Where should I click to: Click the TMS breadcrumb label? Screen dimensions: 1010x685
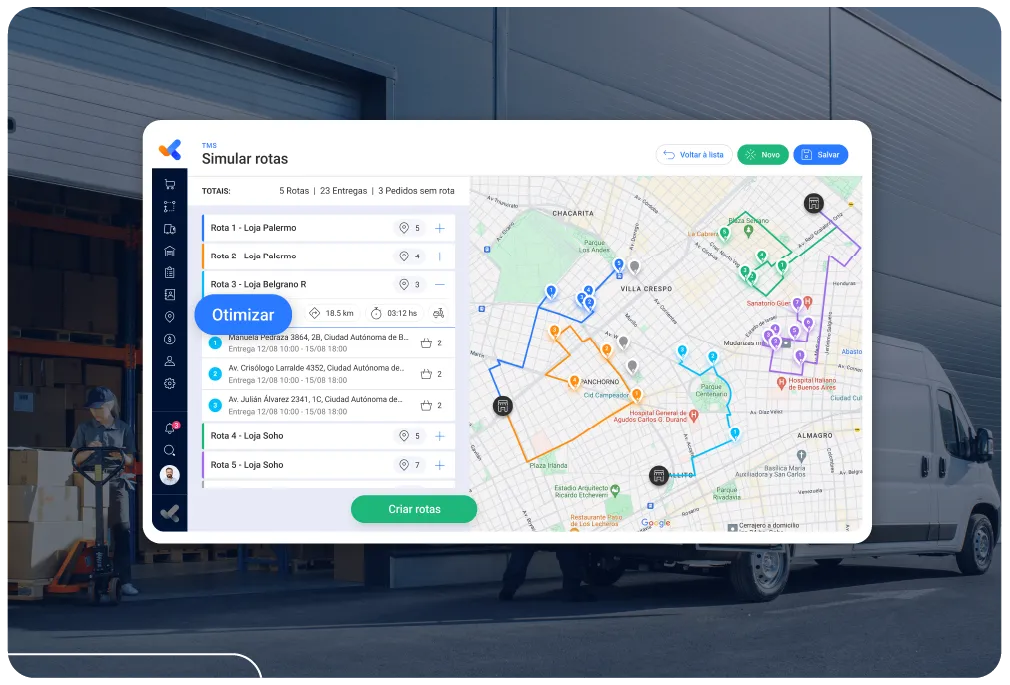[209, 146]
